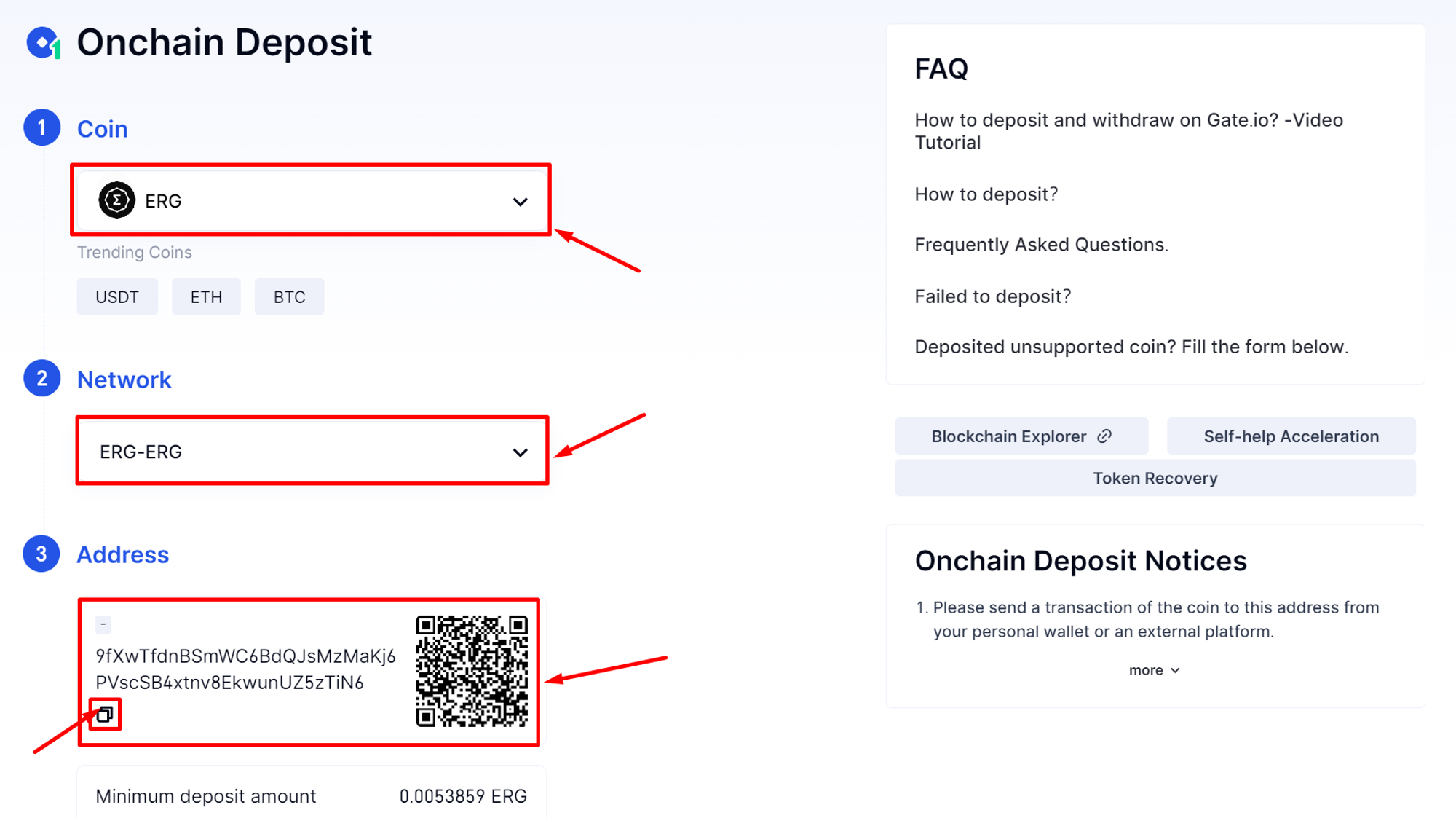Expand more deposit notices

1155,670
